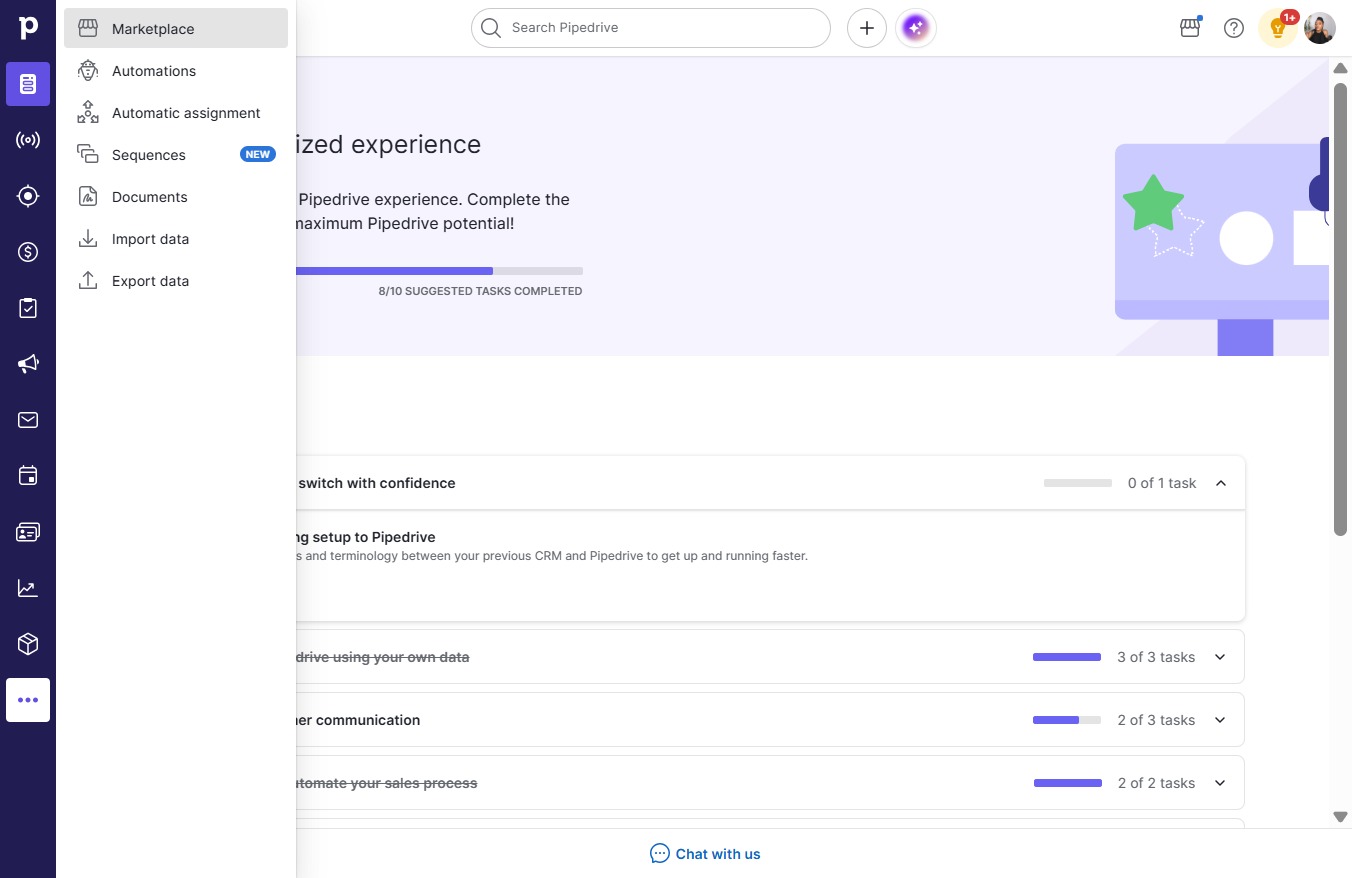1352x878 pixels.
Task: Expand the 2 of 3 tasks section chevron
Action: [x=1220, y=720]
